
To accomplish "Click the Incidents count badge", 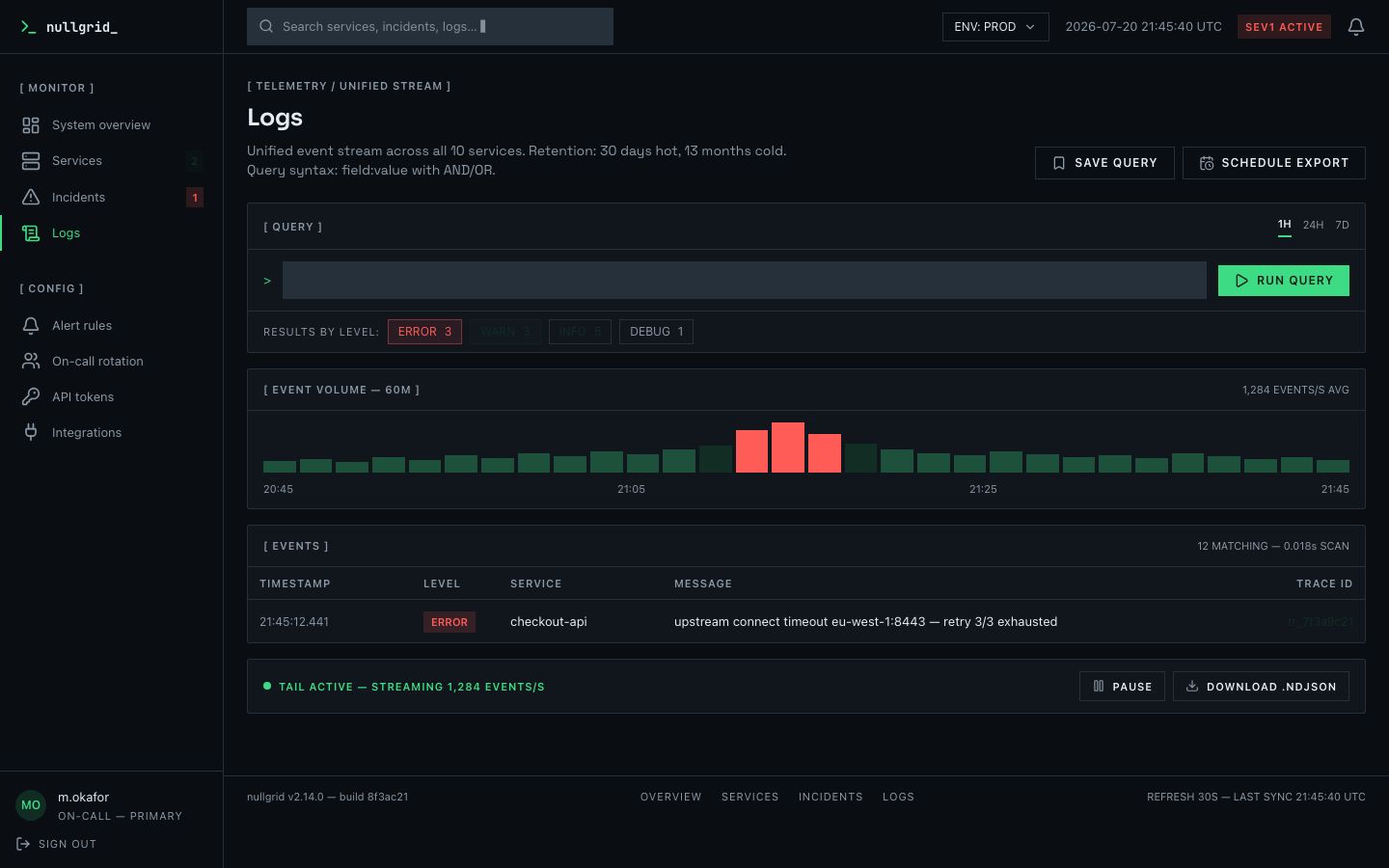I will 195,198.
